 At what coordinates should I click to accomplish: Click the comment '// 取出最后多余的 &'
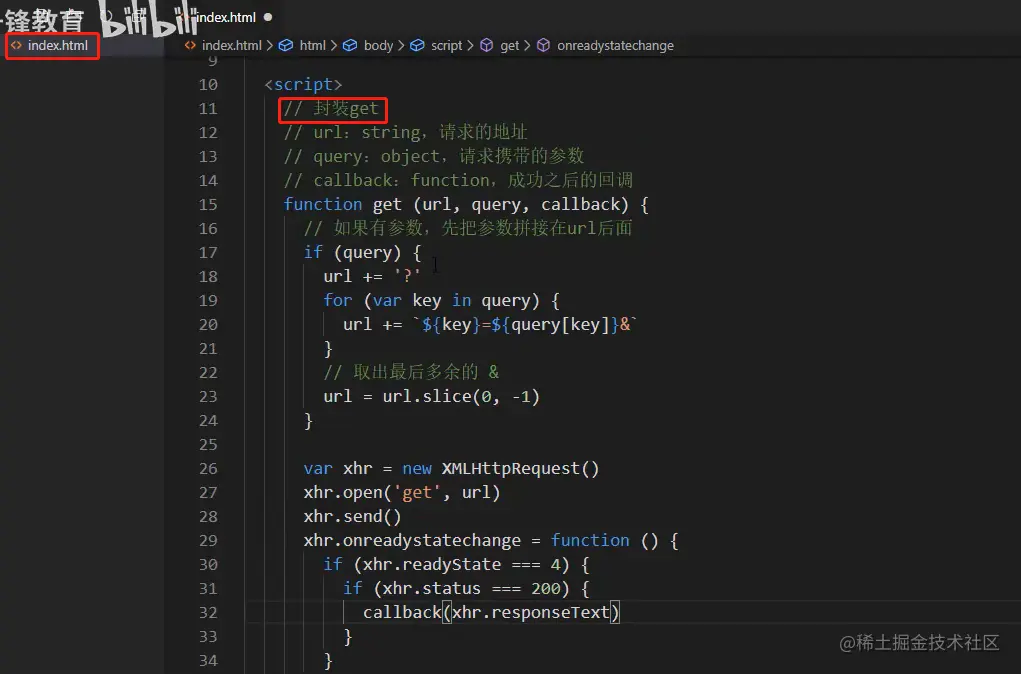(x=412, y=372)
